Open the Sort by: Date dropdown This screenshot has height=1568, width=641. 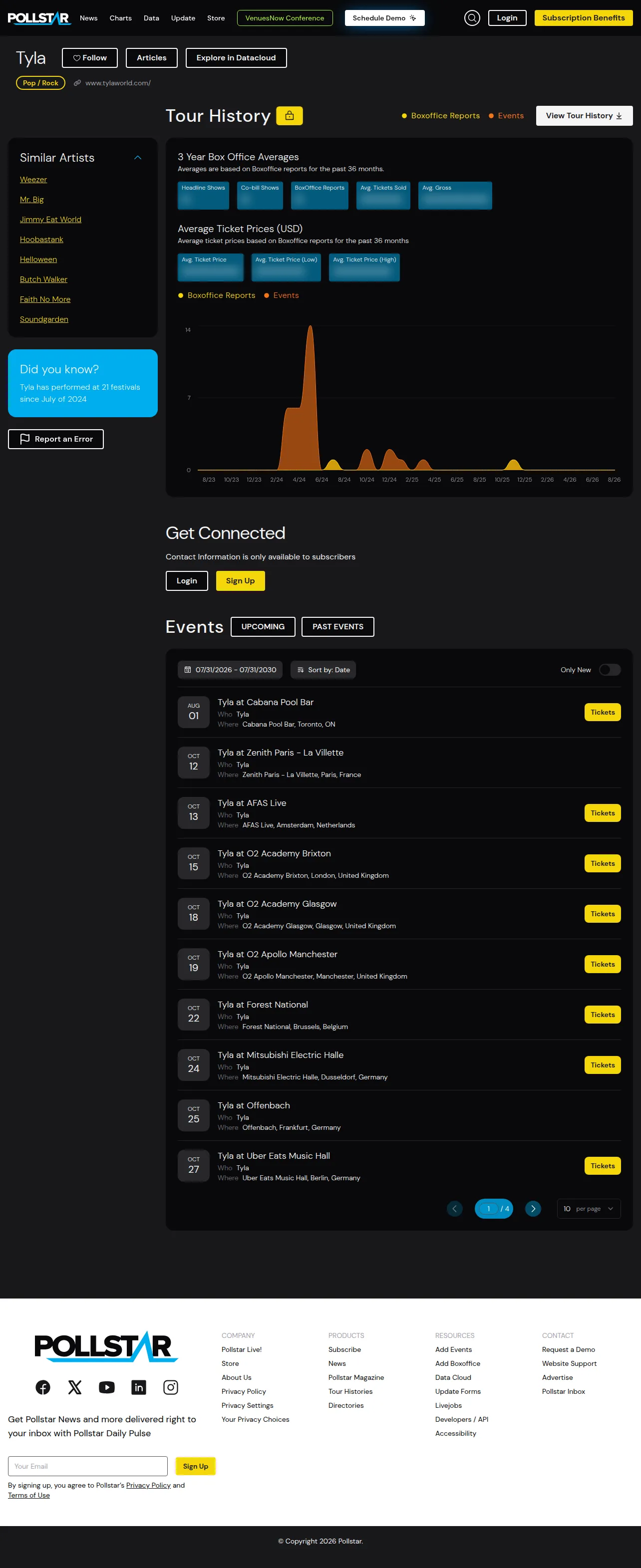pos(323,670)
